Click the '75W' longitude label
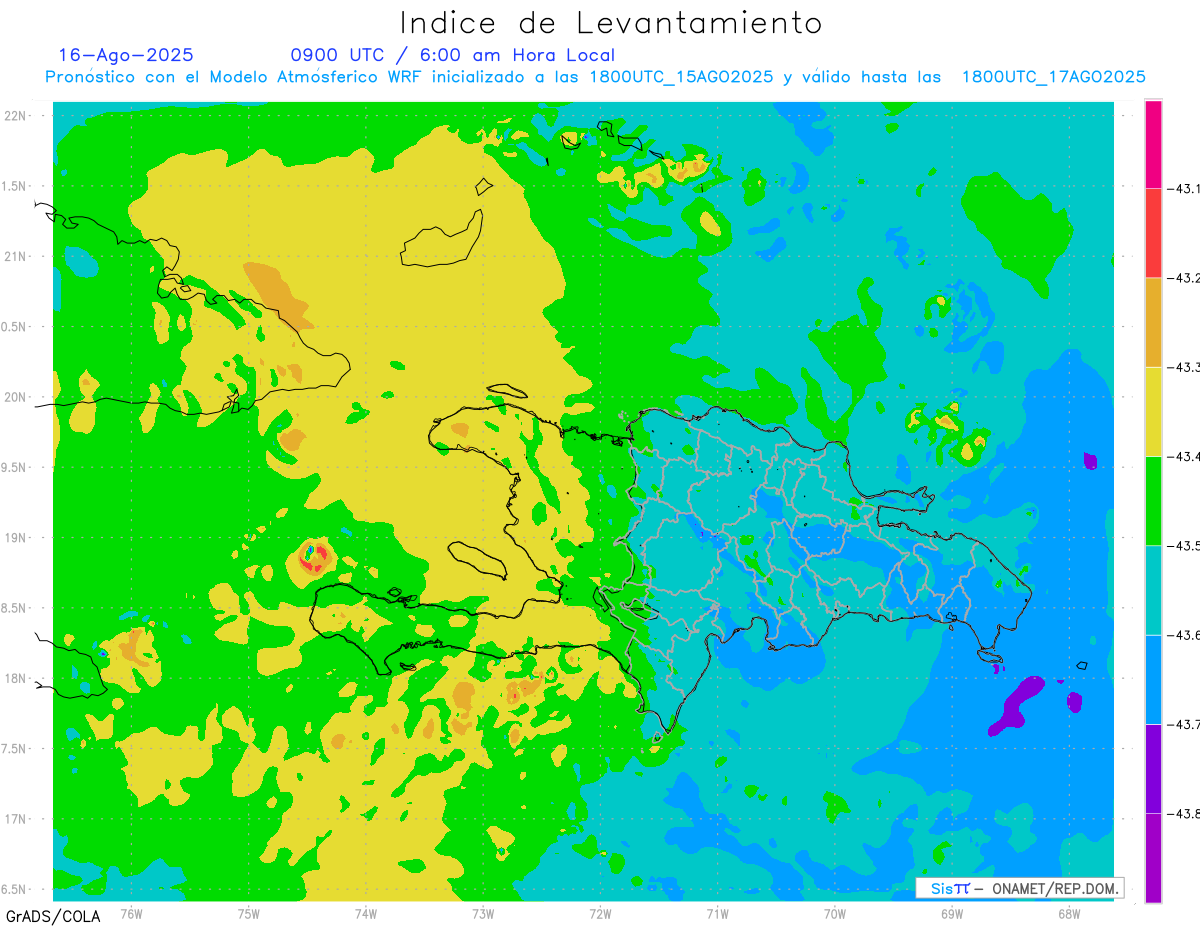Viewport: 1200px width, 927px height. (249, 914)
